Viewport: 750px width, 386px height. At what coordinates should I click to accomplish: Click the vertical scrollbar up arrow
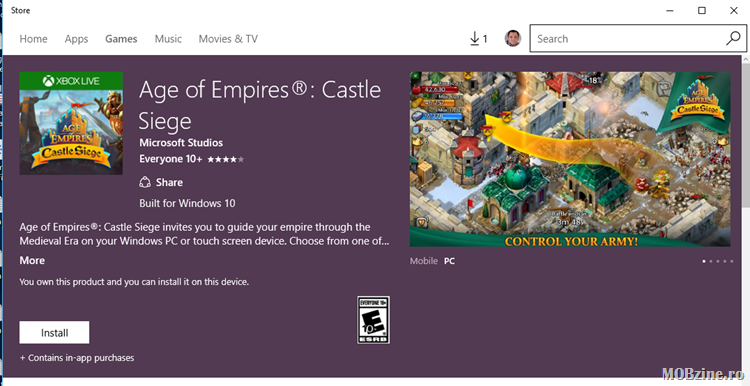pyautogui.click(x=746, y=60)
